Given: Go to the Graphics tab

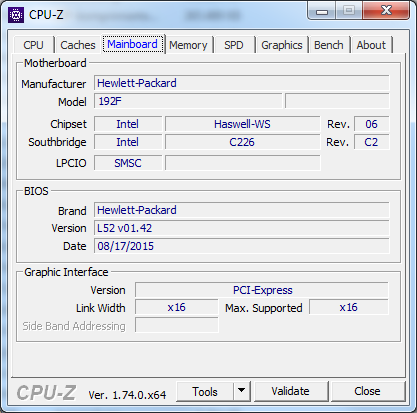Looking at the screenshot, I should click(282, 45).
